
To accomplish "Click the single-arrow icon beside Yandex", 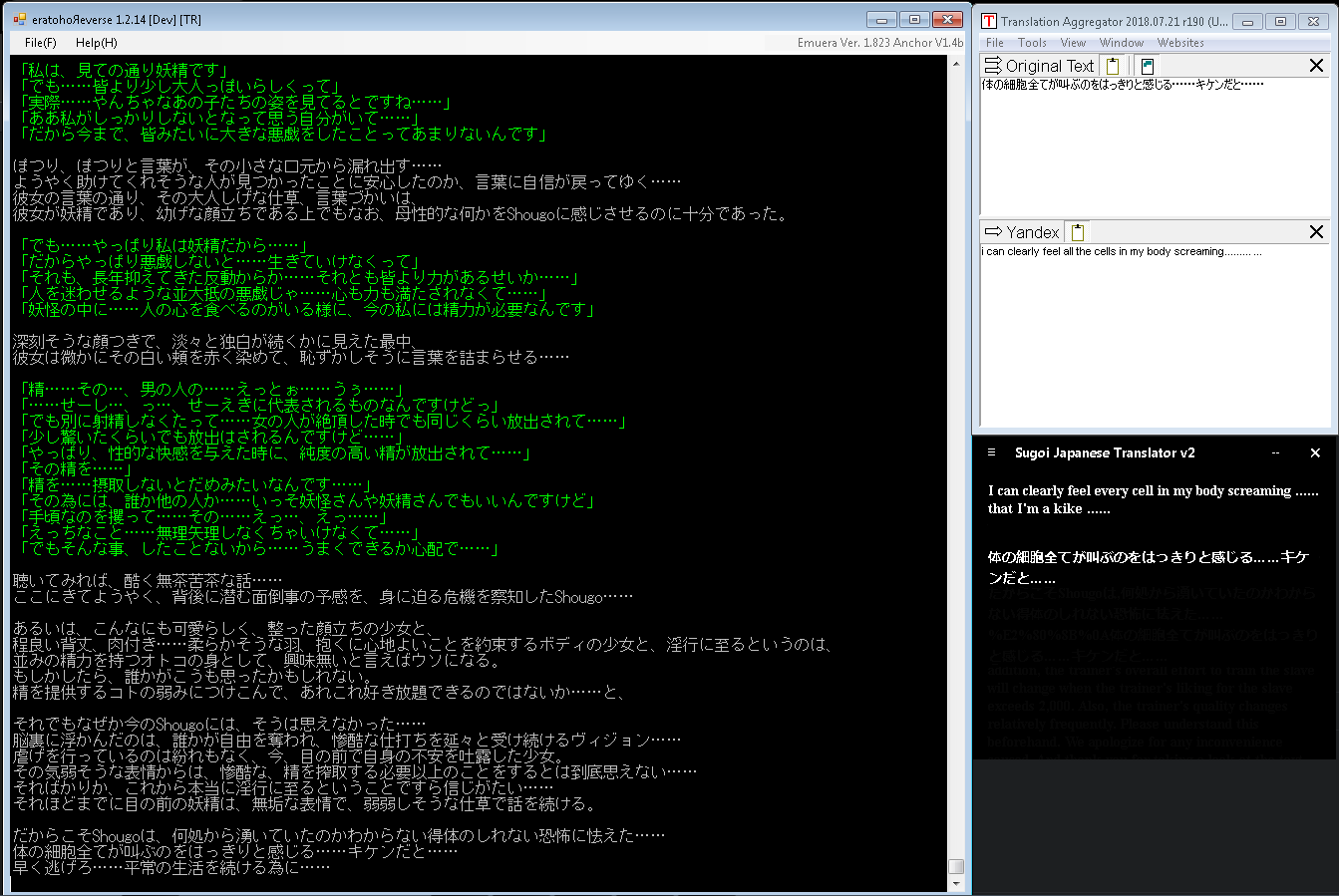I will pyautogui.click(x=993, y=232).
